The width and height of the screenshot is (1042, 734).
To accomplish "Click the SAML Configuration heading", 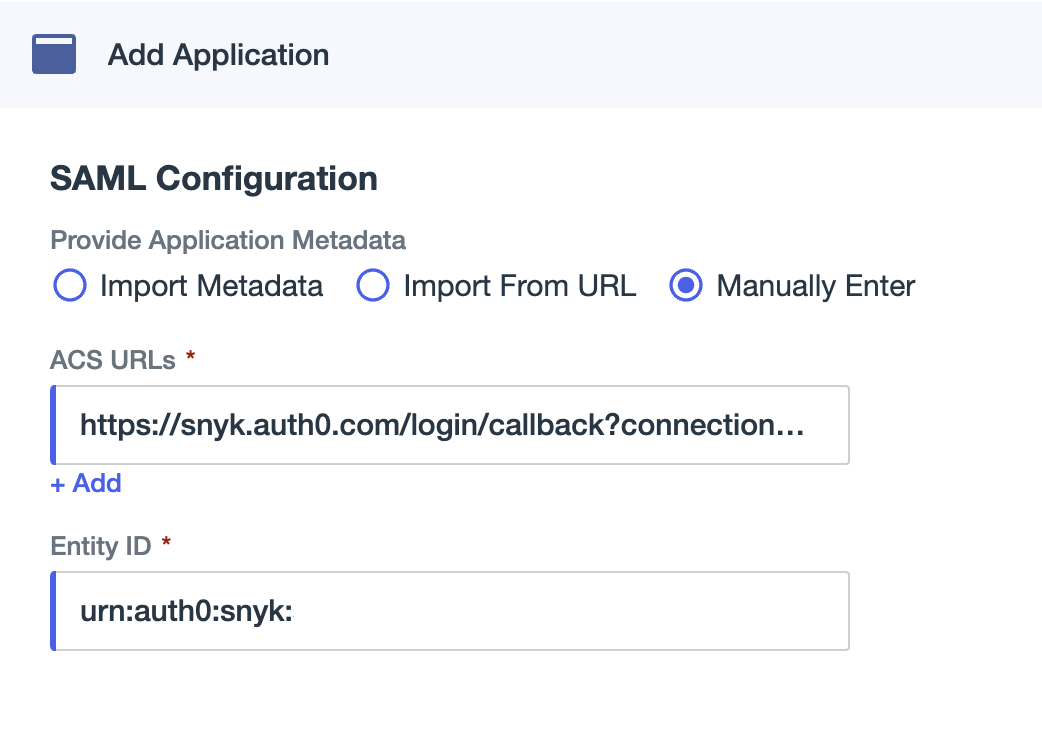I will pyautogui.click(x=213, y=178).
